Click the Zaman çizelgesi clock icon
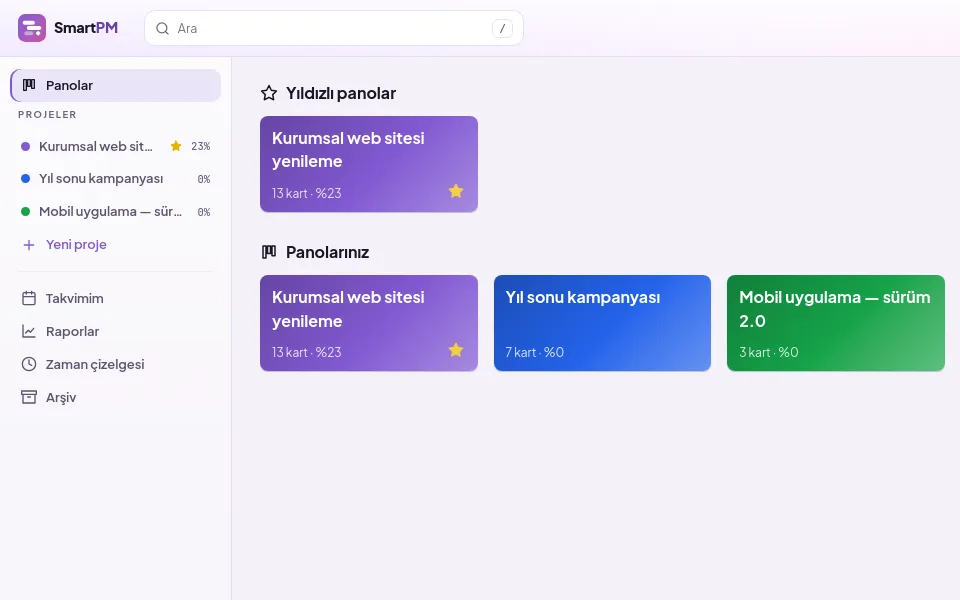960x600 pixels. (x=29, y=364)
